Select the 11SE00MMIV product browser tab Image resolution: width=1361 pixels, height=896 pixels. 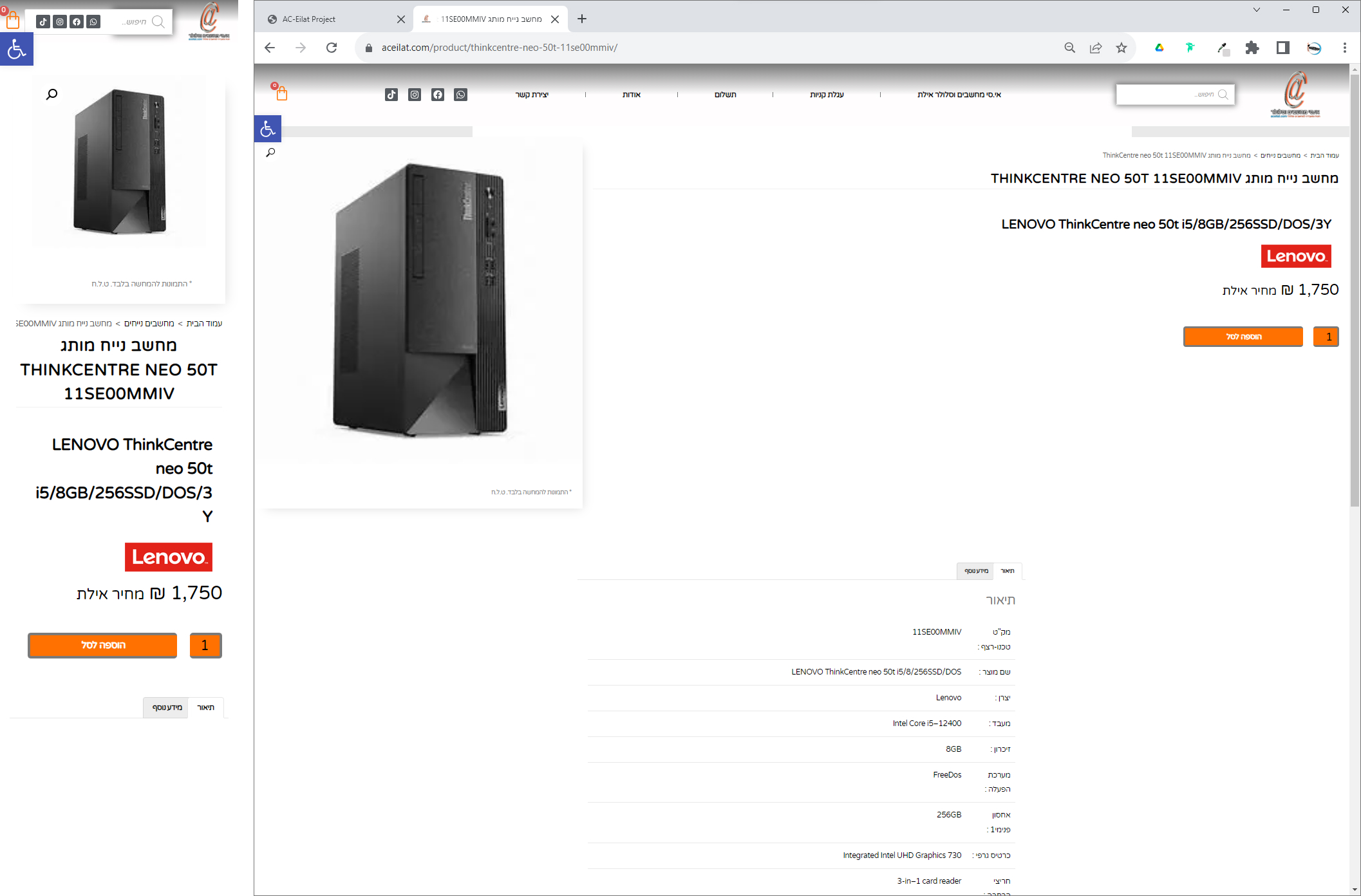coord(491,19)
